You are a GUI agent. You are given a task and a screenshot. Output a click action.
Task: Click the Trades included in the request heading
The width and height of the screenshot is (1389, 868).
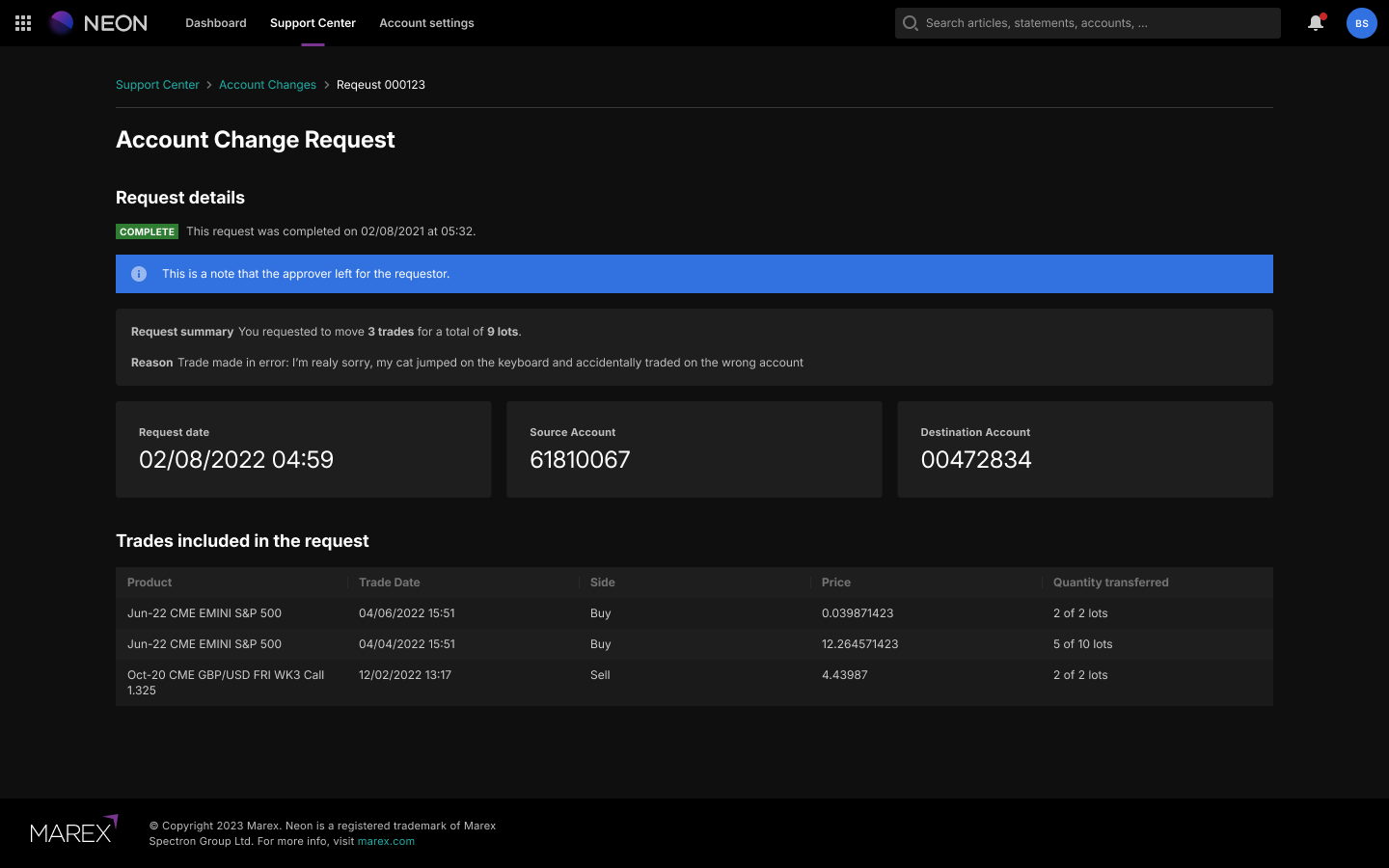coord(242,541)
